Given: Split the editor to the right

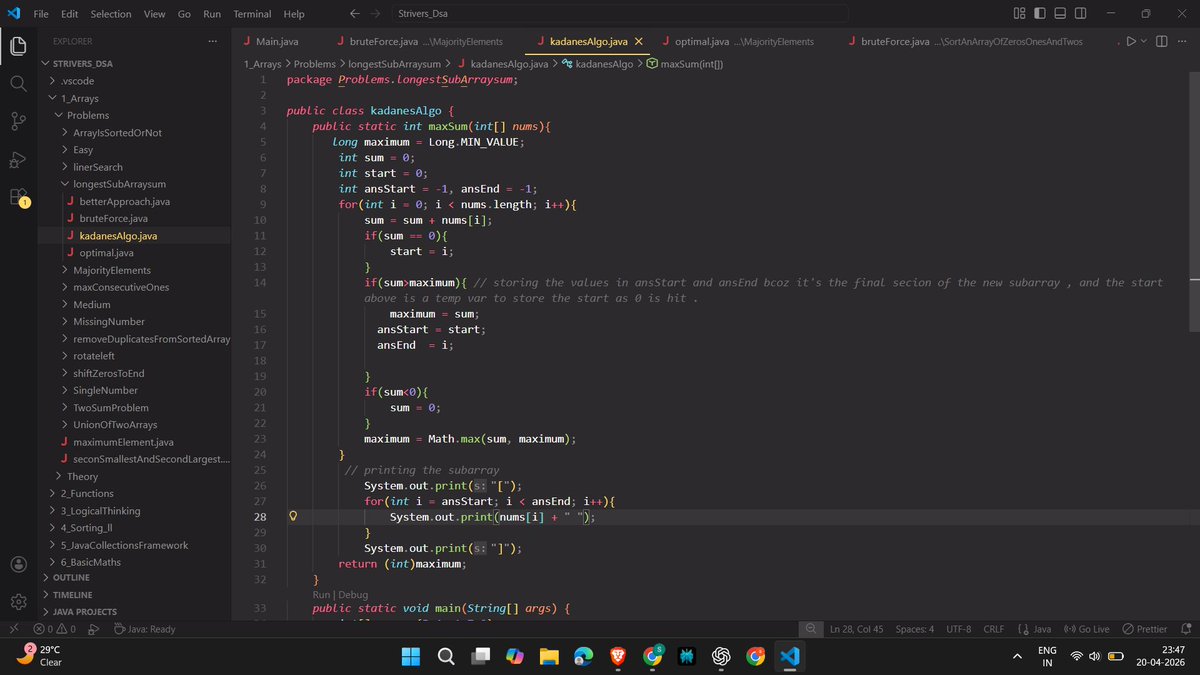Looking at the screenshot, I should (x=1162, y=42).
